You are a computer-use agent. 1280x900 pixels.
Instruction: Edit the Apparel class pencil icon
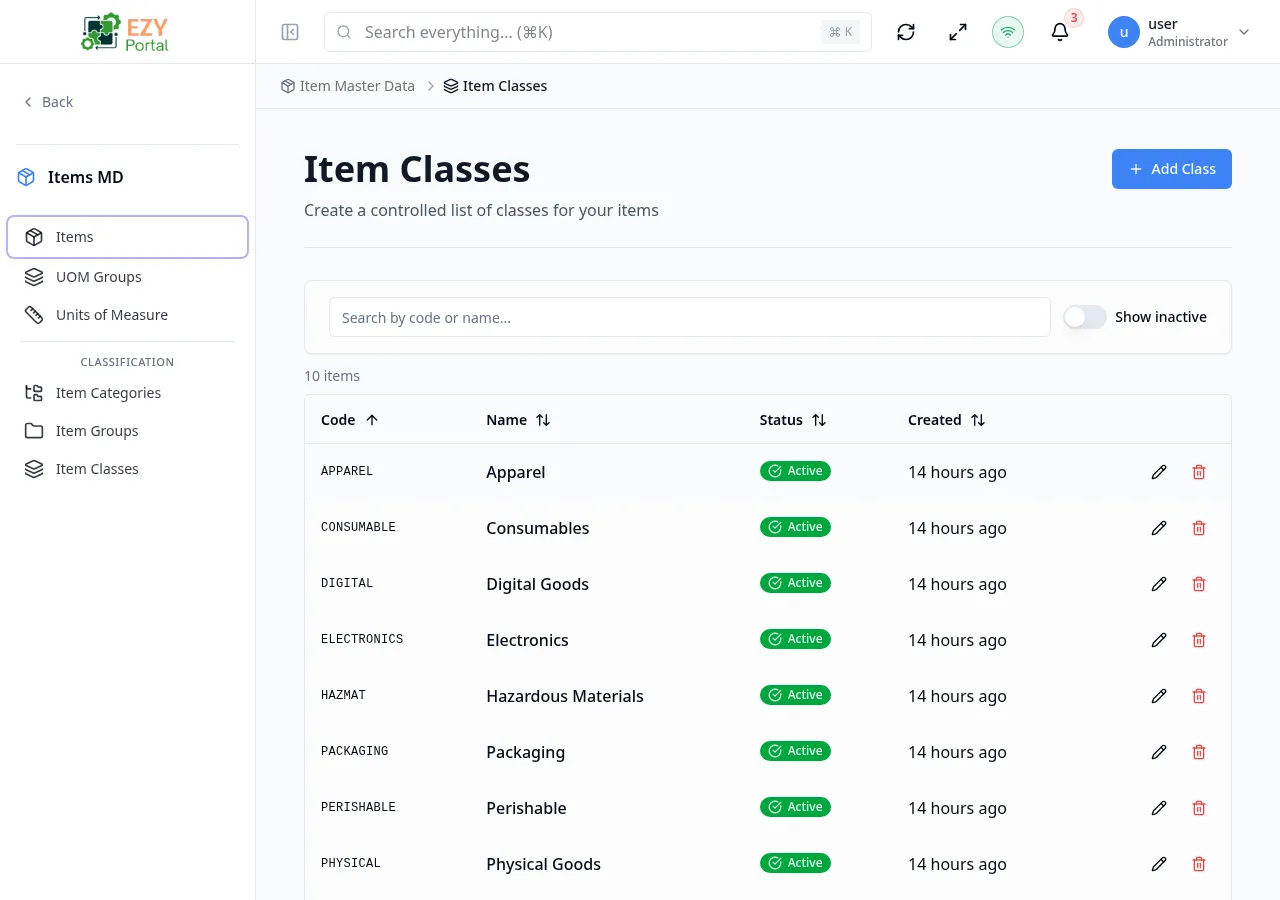tap(1159, 472)
